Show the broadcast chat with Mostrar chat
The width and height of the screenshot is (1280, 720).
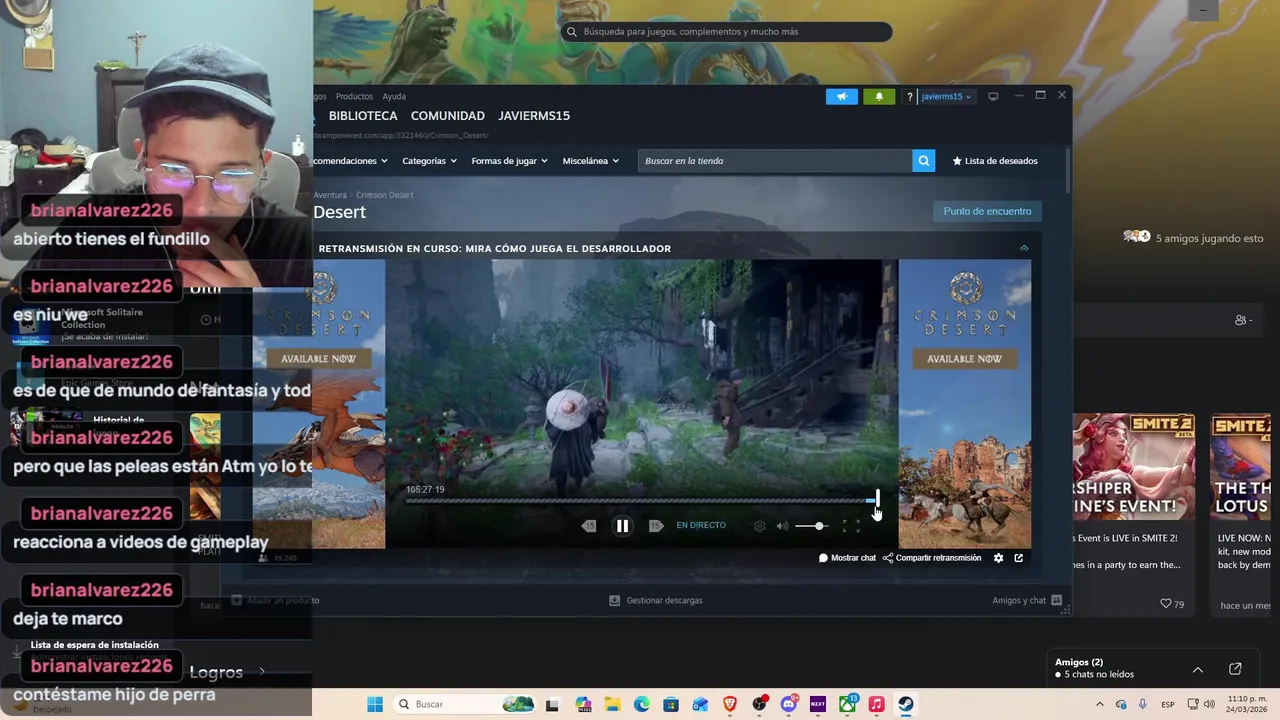click(x=847, y=558)
